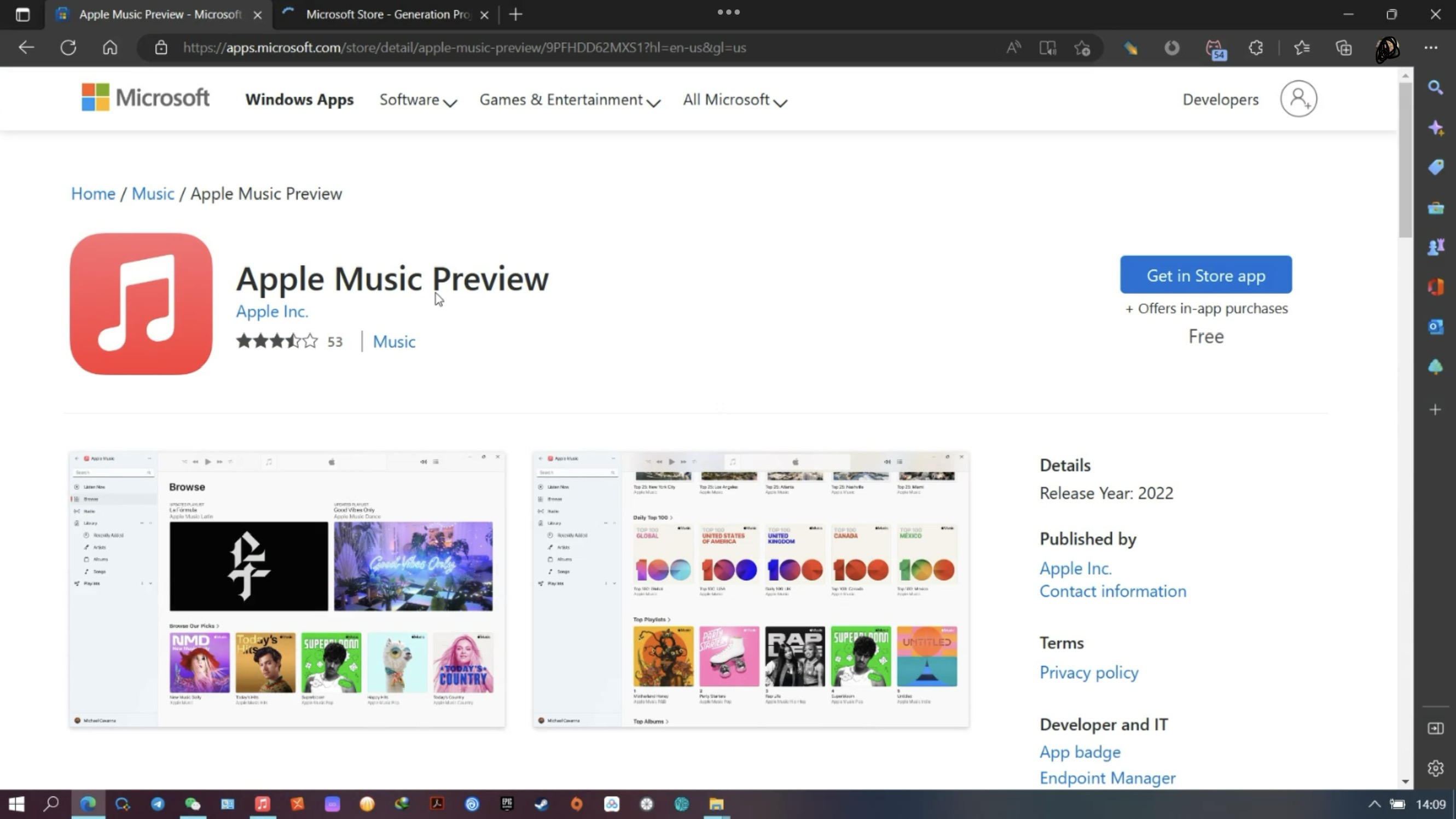Open Tools briefcase in sidebar

(1436, 208)
